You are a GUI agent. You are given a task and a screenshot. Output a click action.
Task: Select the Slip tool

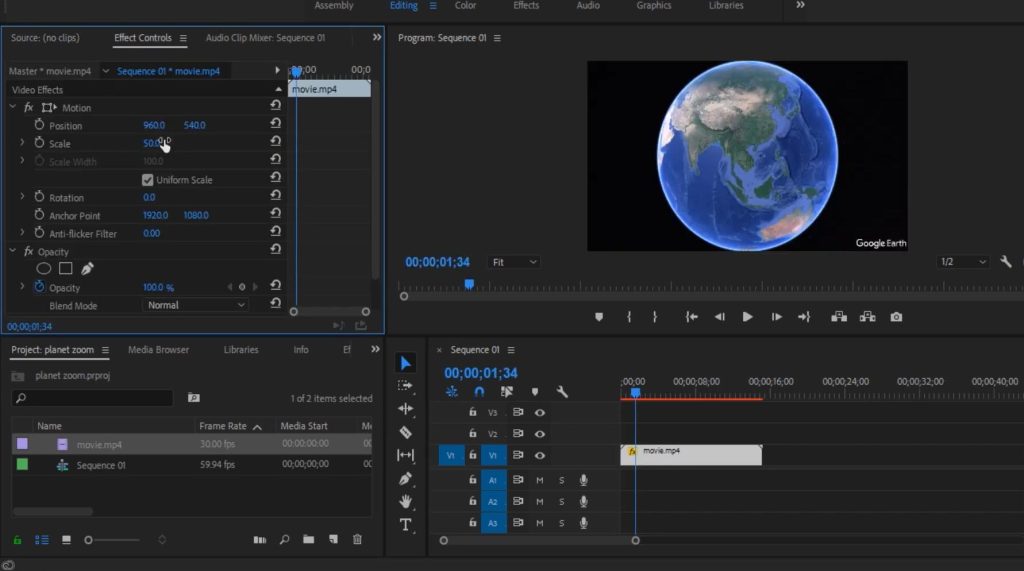(405, 455)
